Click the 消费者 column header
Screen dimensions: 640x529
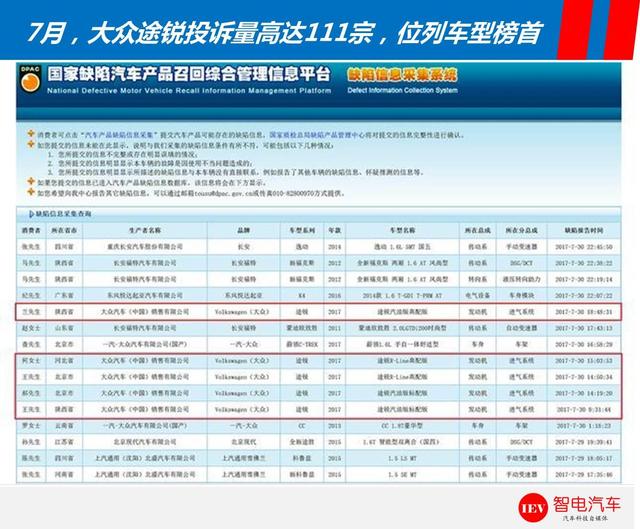pyautogui.click(x=31, y=231)
